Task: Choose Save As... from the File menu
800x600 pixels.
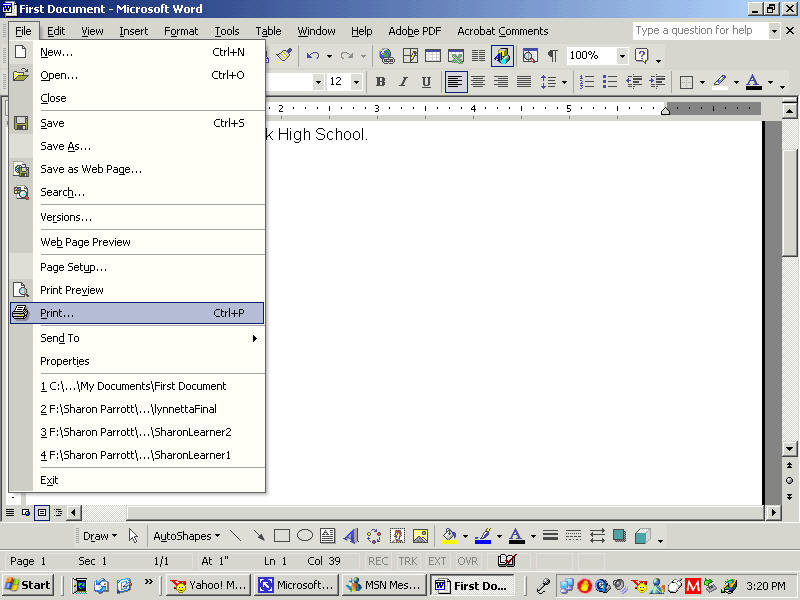Action: pyautogui.click(x=137, y=146)
